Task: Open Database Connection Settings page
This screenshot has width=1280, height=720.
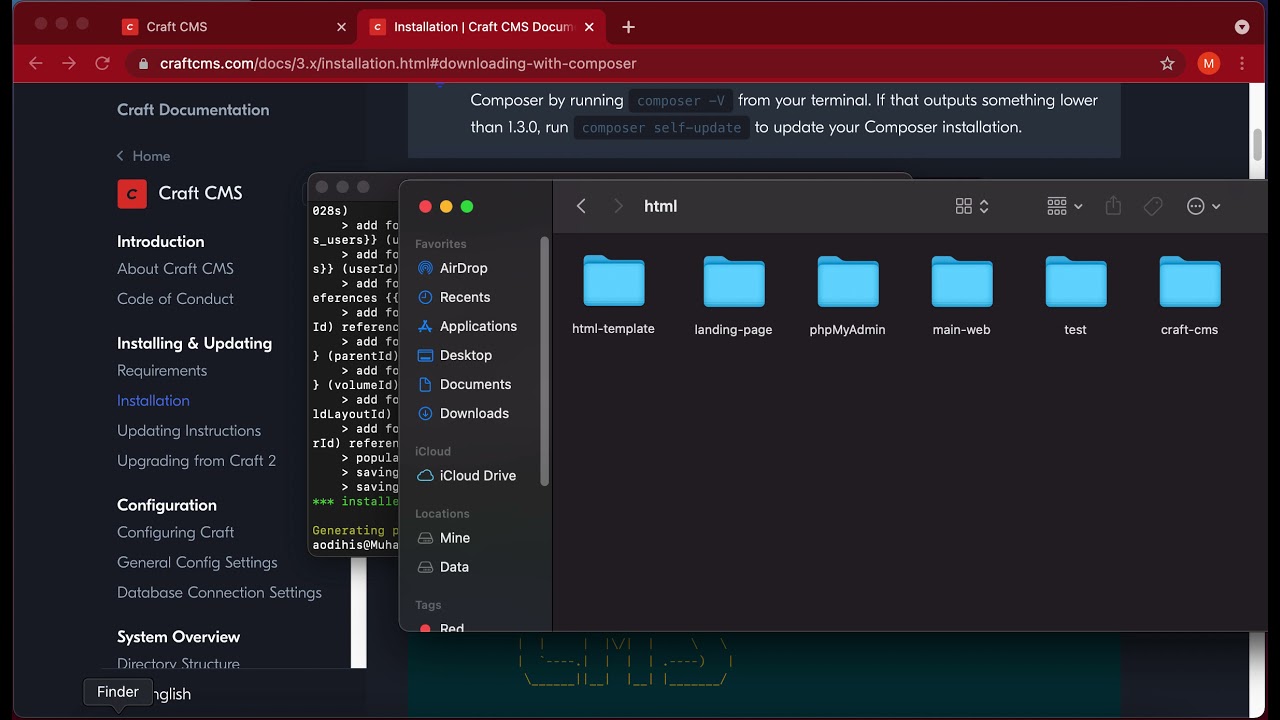Action: click(219, 592)
